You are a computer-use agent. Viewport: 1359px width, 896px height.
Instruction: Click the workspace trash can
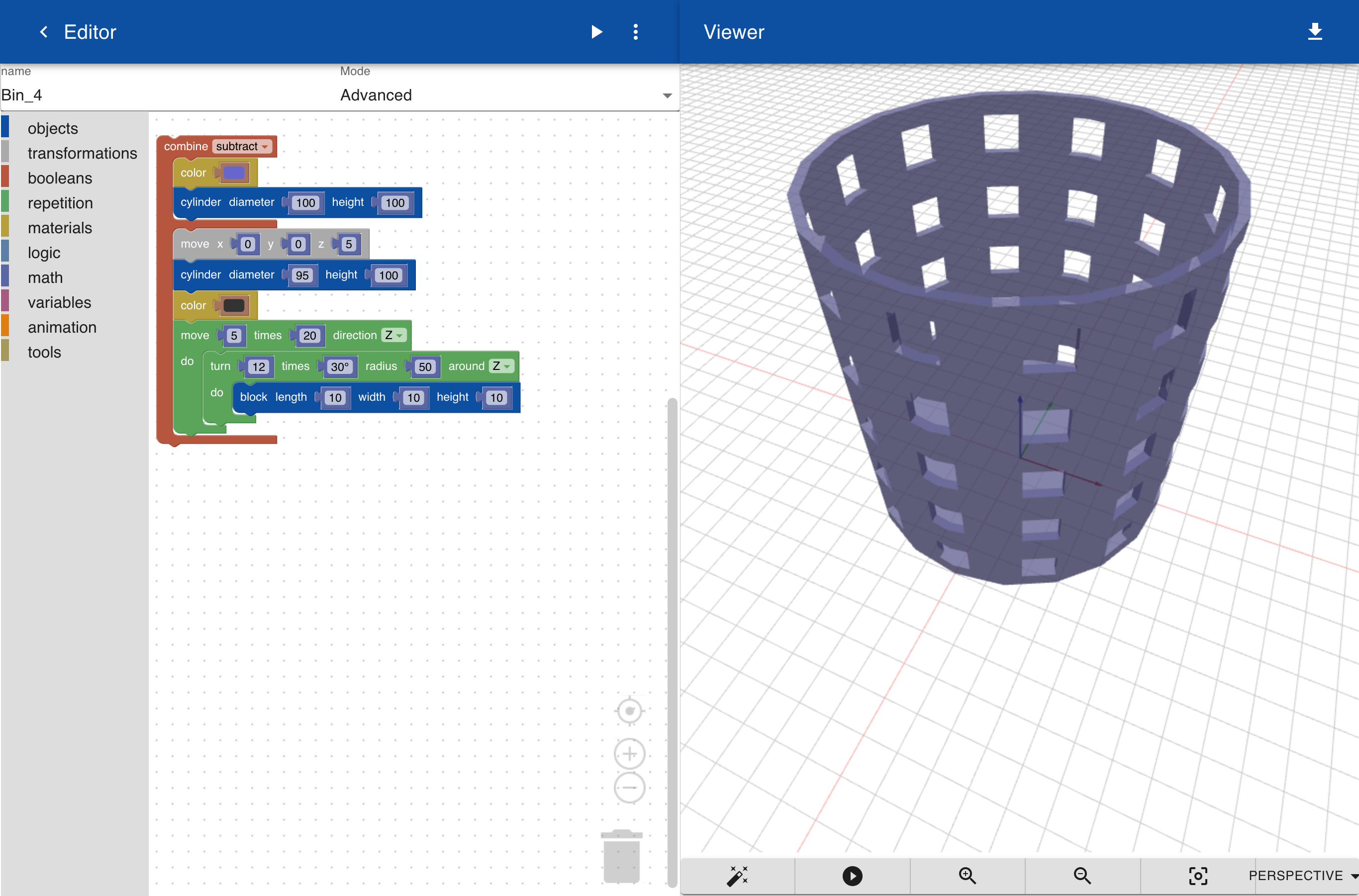(x=621, y=856)
